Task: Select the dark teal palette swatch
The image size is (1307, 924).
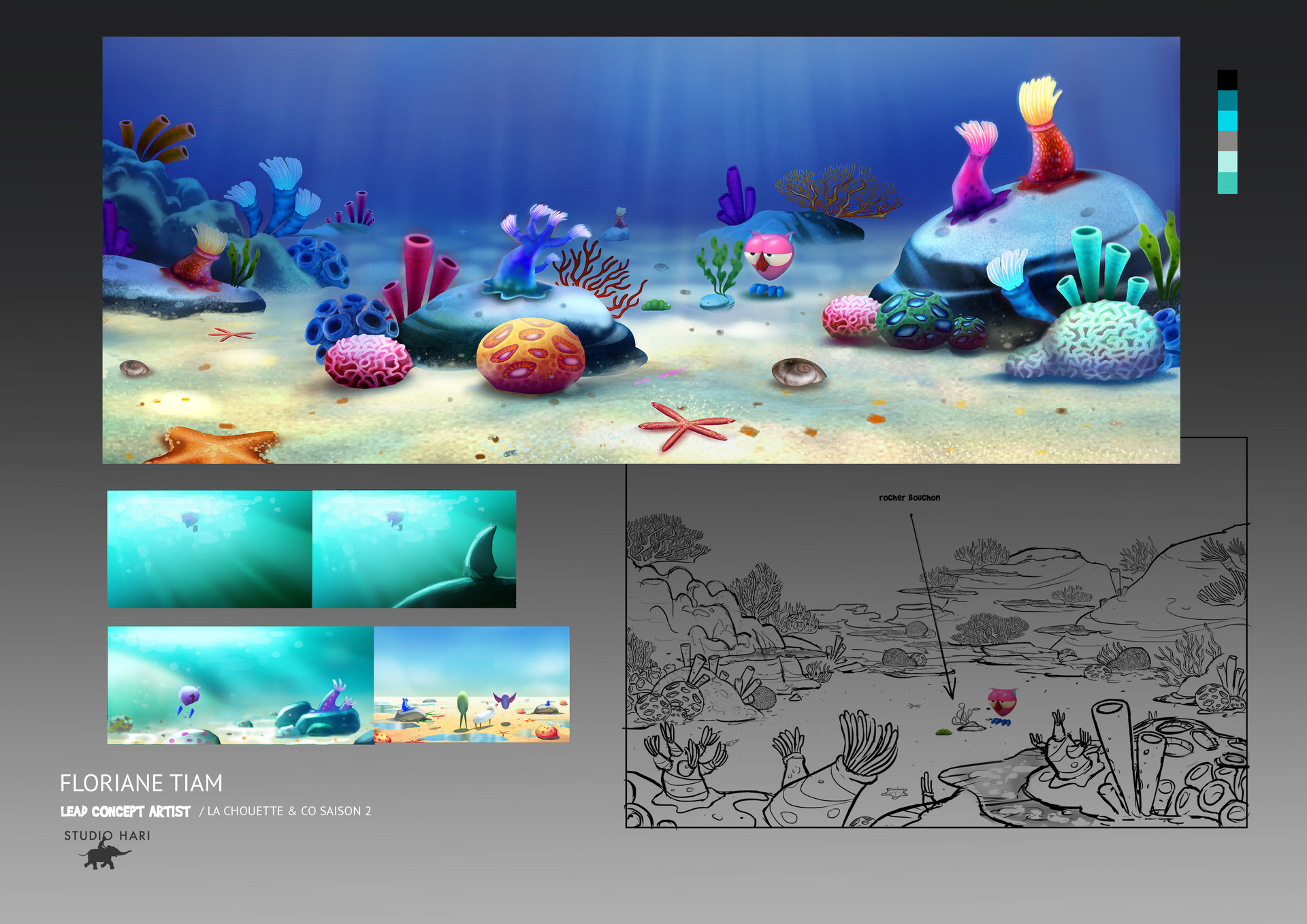Action: (x=1227, y=101)
